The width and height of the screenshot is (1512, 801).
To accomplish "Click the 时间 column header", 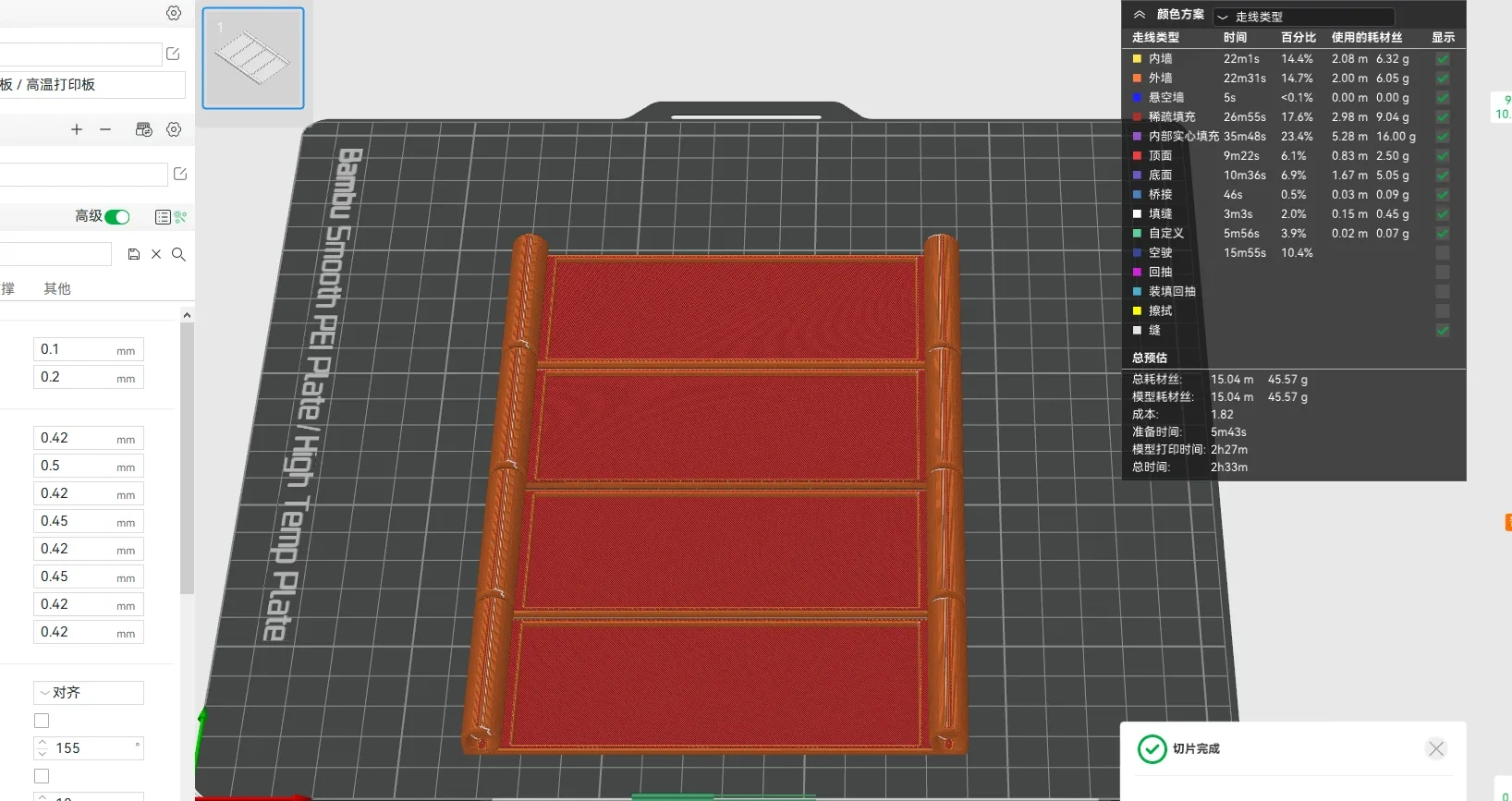I will [x=1235, y=38].
